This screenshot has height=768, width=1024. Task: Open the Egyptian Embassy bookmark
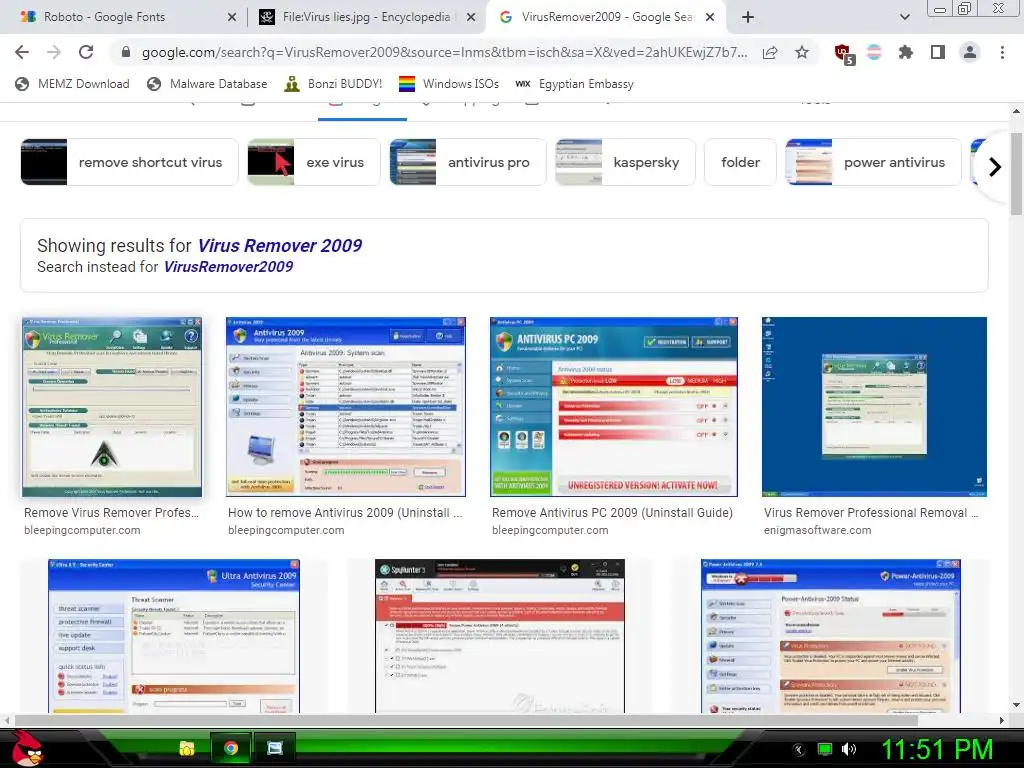click(574, 84)
